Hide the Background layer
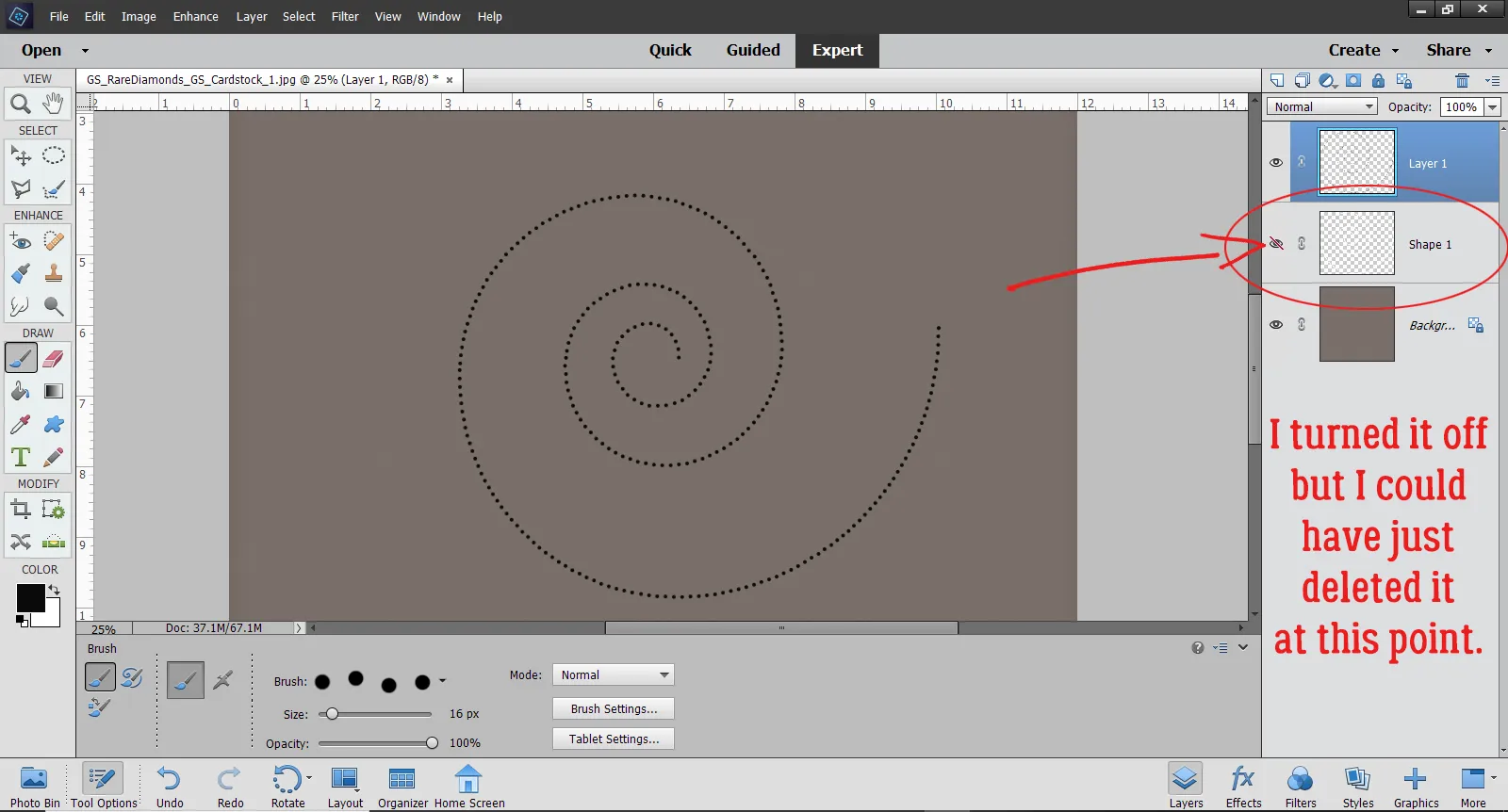The height and width of the screenshot is (812, 1508). tap(1276, 325)
